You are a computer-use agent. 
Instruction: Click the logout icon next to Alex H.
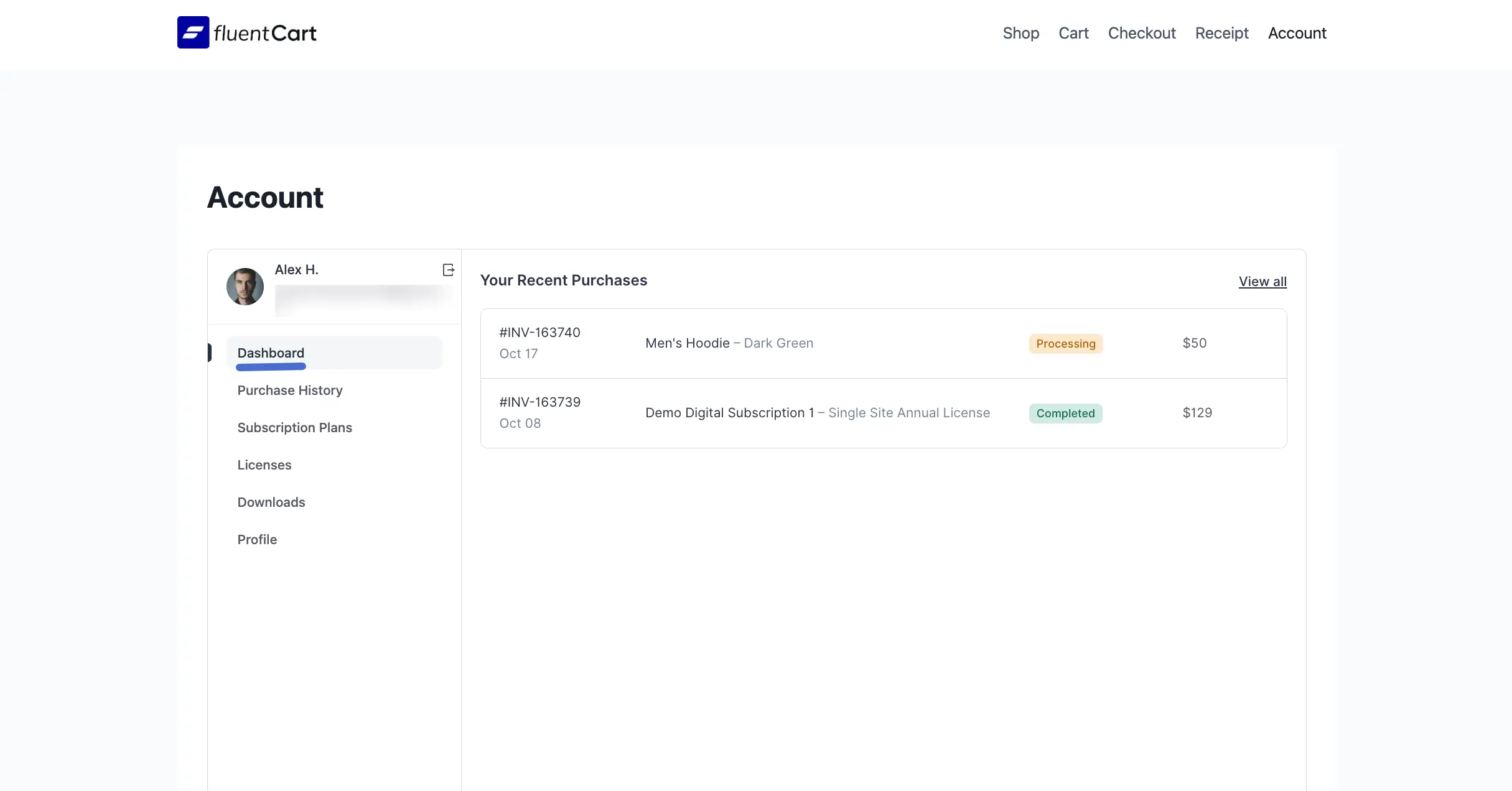(448, 270)
